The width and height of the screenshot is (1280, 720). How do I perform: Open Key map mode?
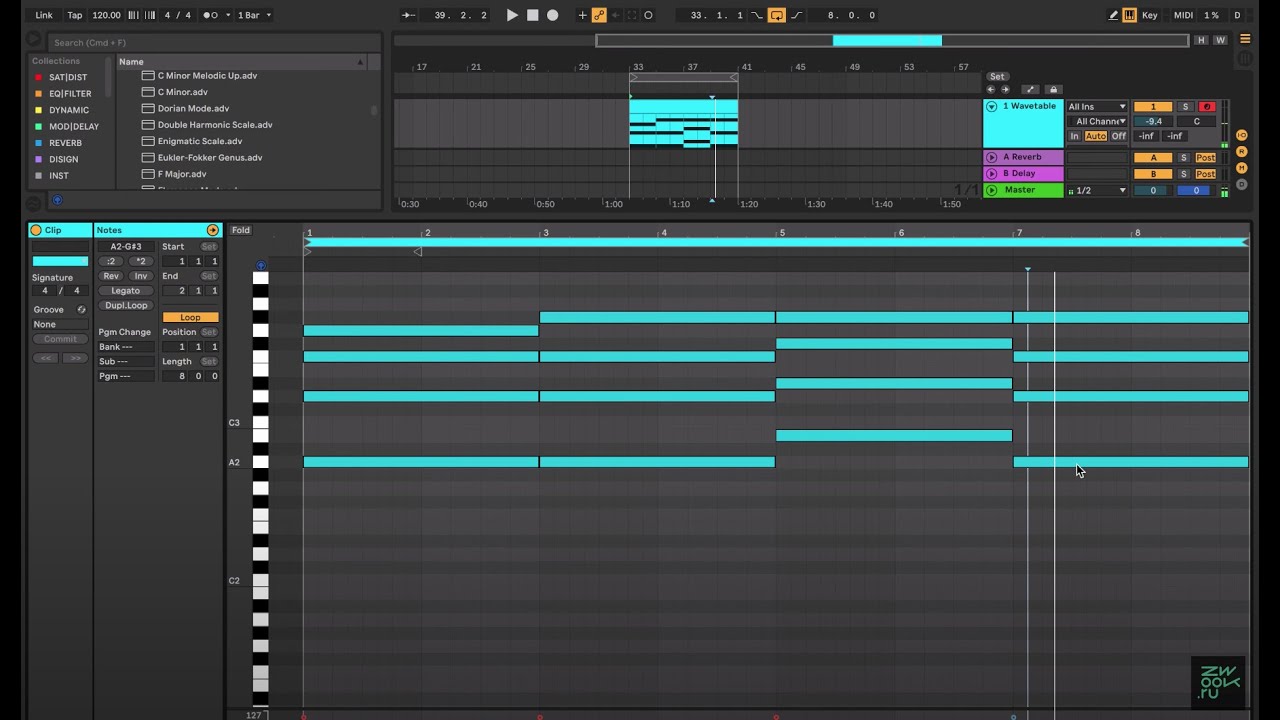coord(1150,15)
